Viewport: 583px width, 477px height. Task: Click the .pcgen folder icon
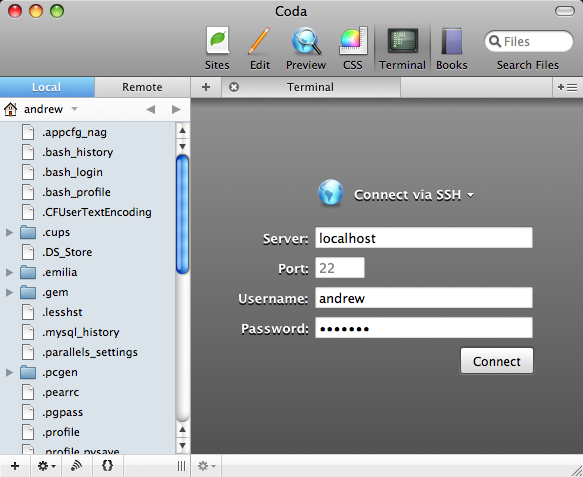coord(28,373)
